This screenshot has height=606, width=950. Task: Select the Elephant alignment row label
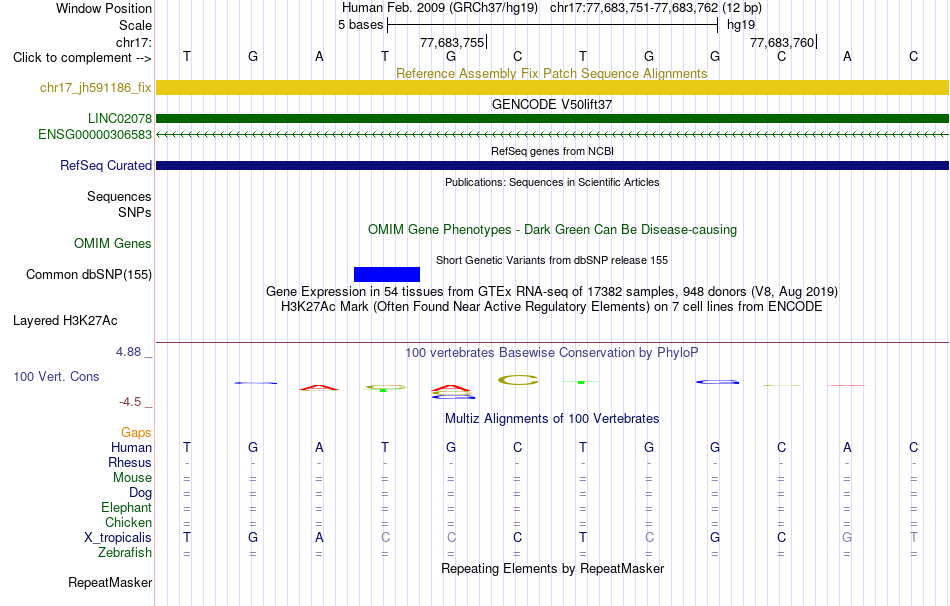click(126, 508)
